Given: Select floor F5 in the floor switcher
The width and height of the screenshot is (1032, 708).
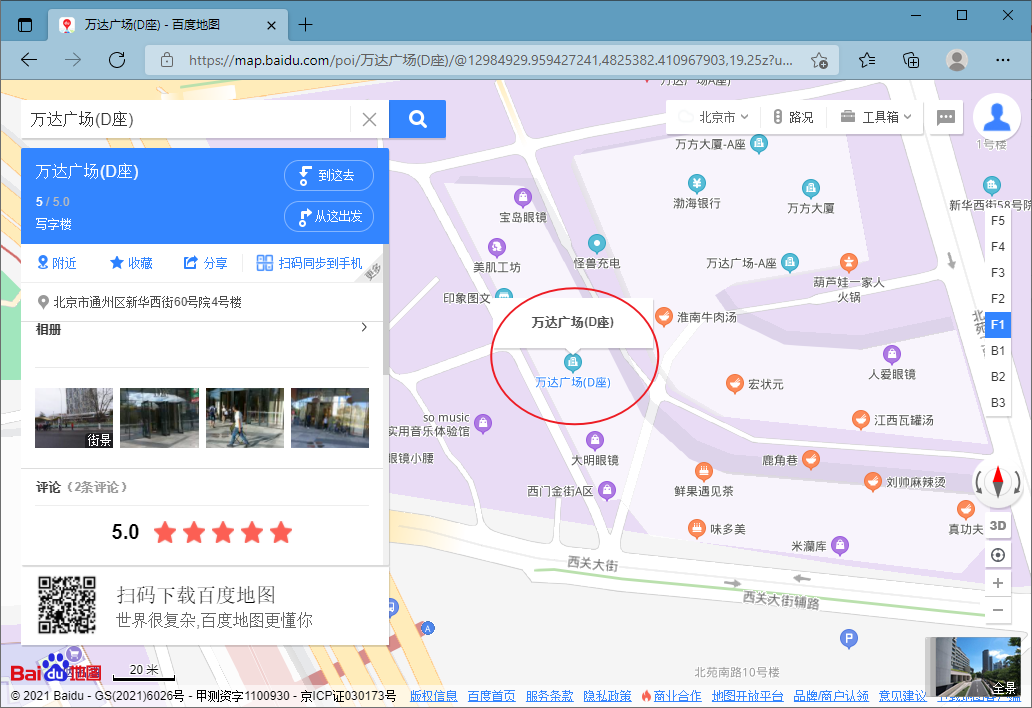Looking at the screenshot, I should point(998,221).
